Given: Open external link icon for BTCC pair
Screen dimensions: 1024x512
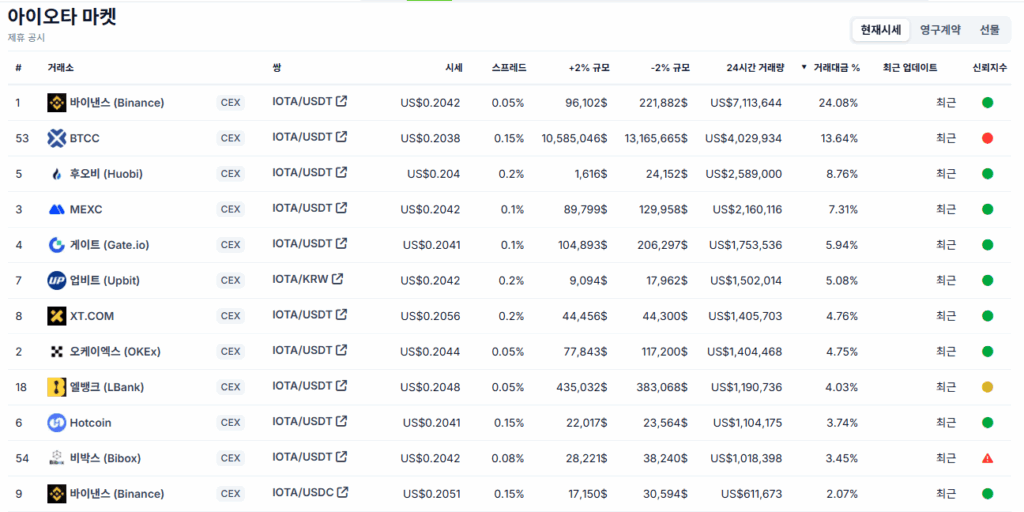Looking at the screenshot, I should click(x=341, y=136).
